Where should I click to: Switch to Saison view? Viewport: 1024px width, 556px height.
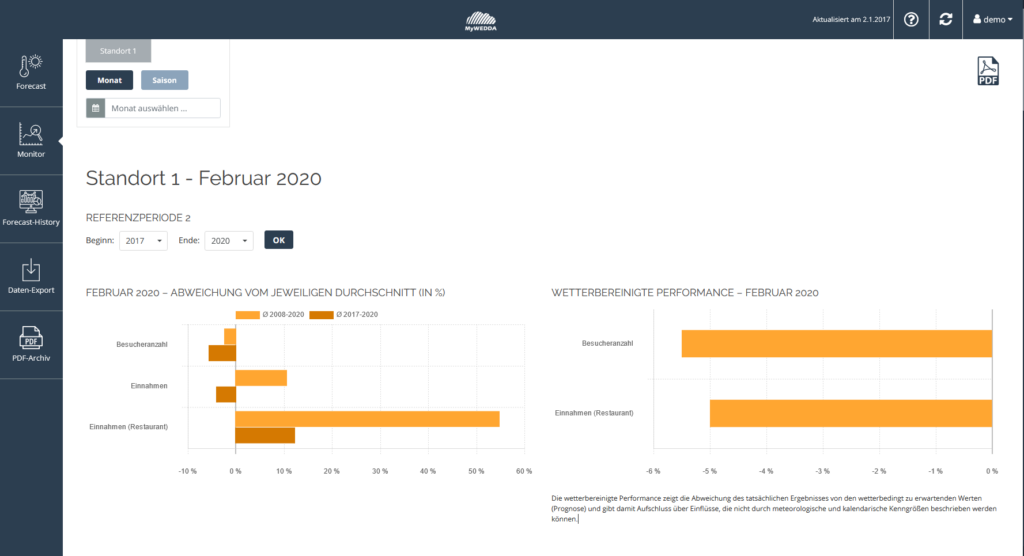[164, 80]
